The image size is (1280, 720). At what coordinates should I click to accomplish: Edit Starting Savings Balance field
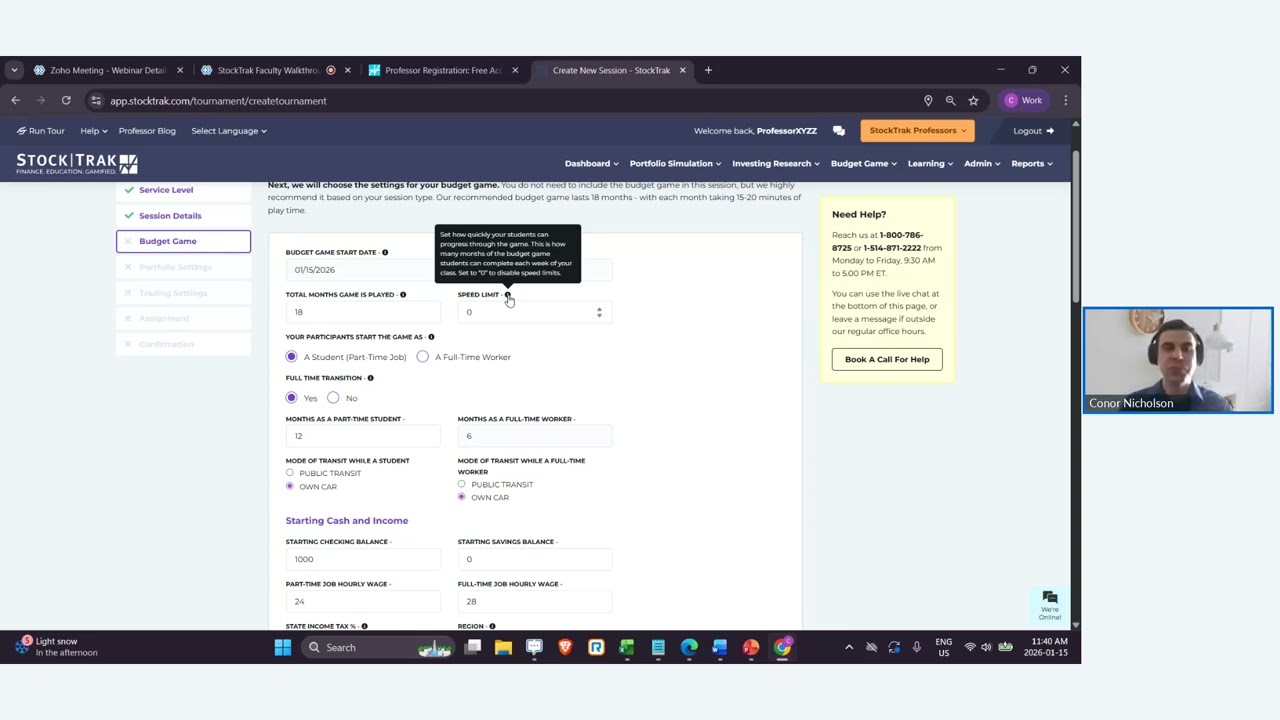click(x=534, y=559)
